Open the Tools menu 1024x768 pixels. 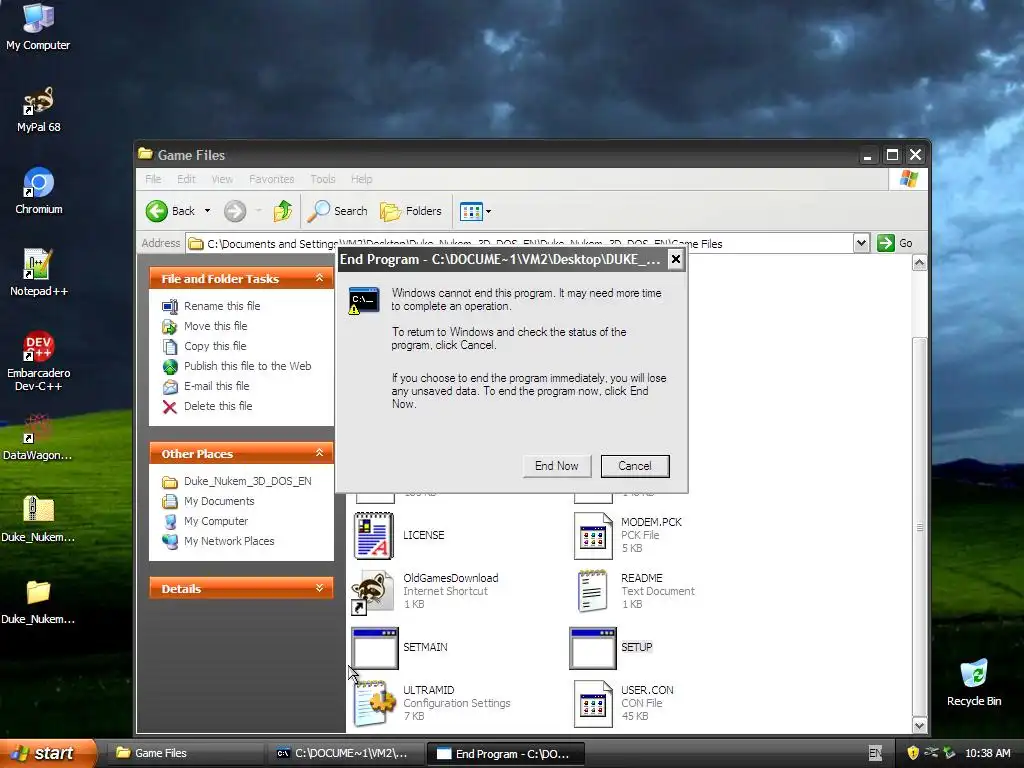click(323, 179)
